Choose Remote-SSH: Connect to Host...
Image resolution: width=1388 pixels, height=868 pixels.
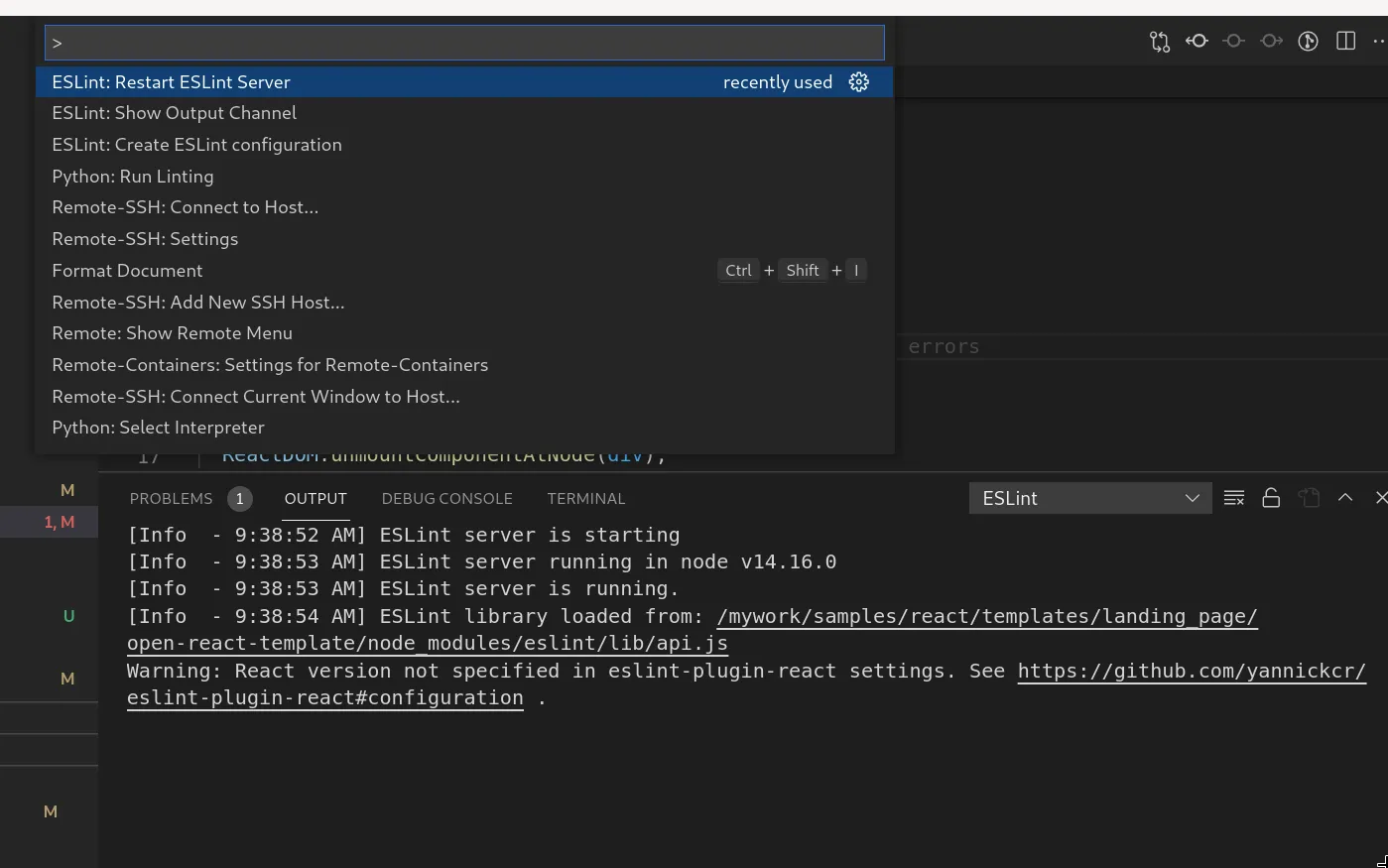464,207
